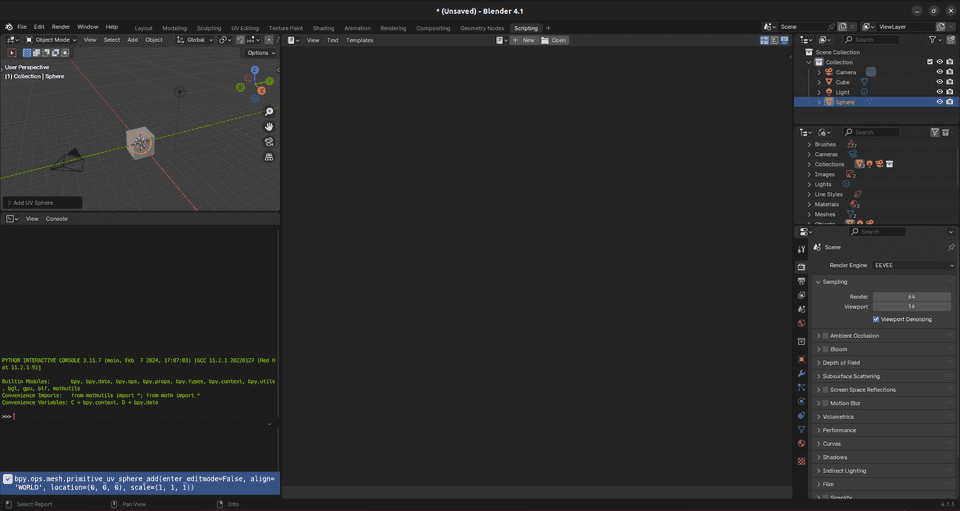Enable the Bloom checkbox
Viewport: 960px width, 511px height.
(825, 349)
